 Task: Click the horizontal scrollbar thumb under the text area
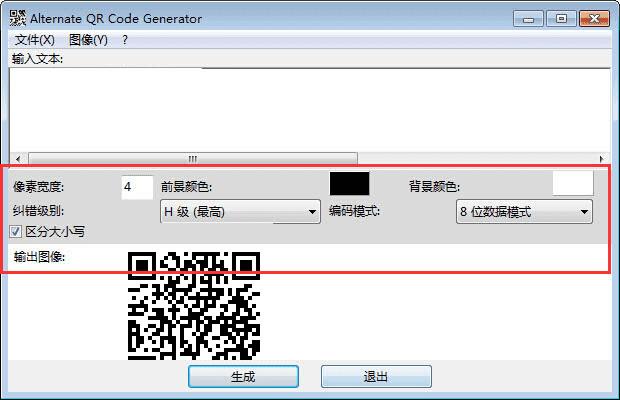(193, 159)
